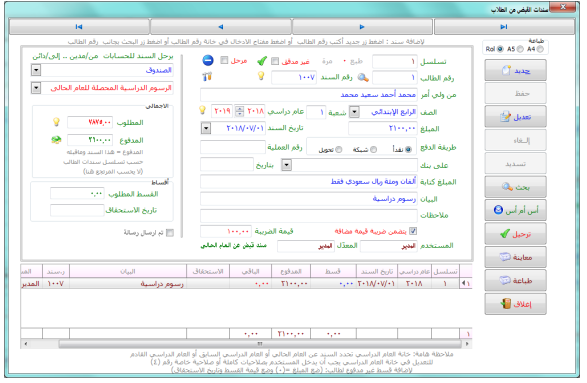Open the الصندوق account dropdown
This screenshot has width=587, height=383.
click(x=36, y=70)
